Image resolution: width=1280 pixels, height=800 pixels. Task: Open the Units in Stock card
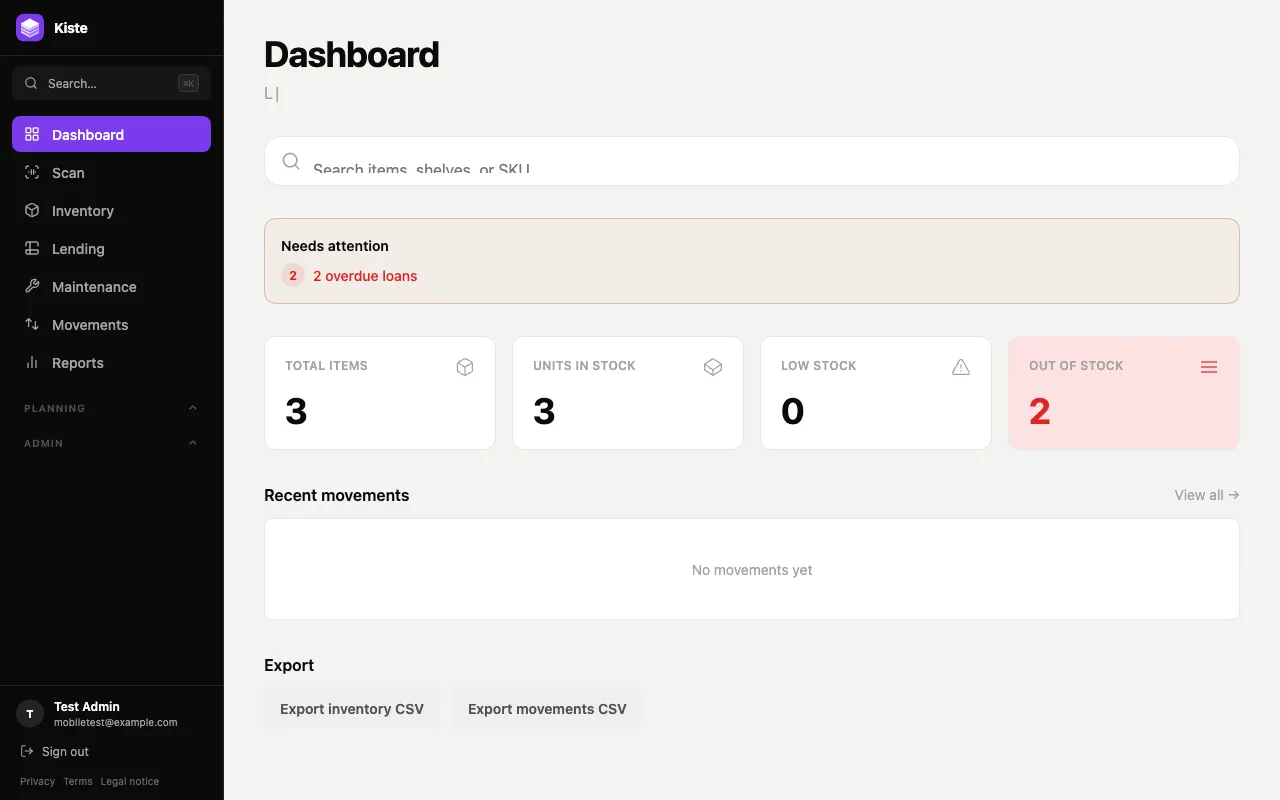(x=628, y=393)
